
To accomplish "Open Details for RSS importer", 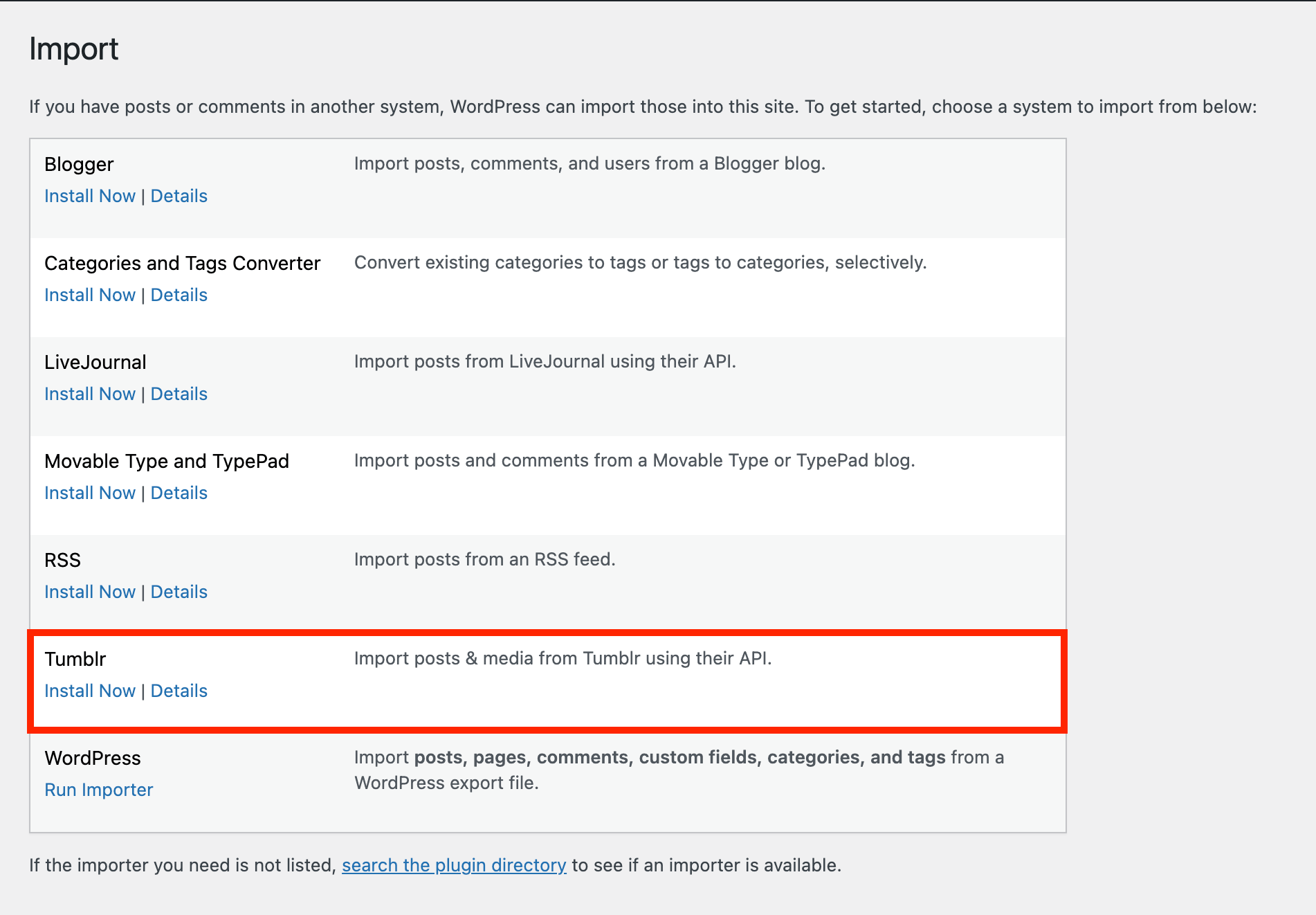I will tap(179, 592).
